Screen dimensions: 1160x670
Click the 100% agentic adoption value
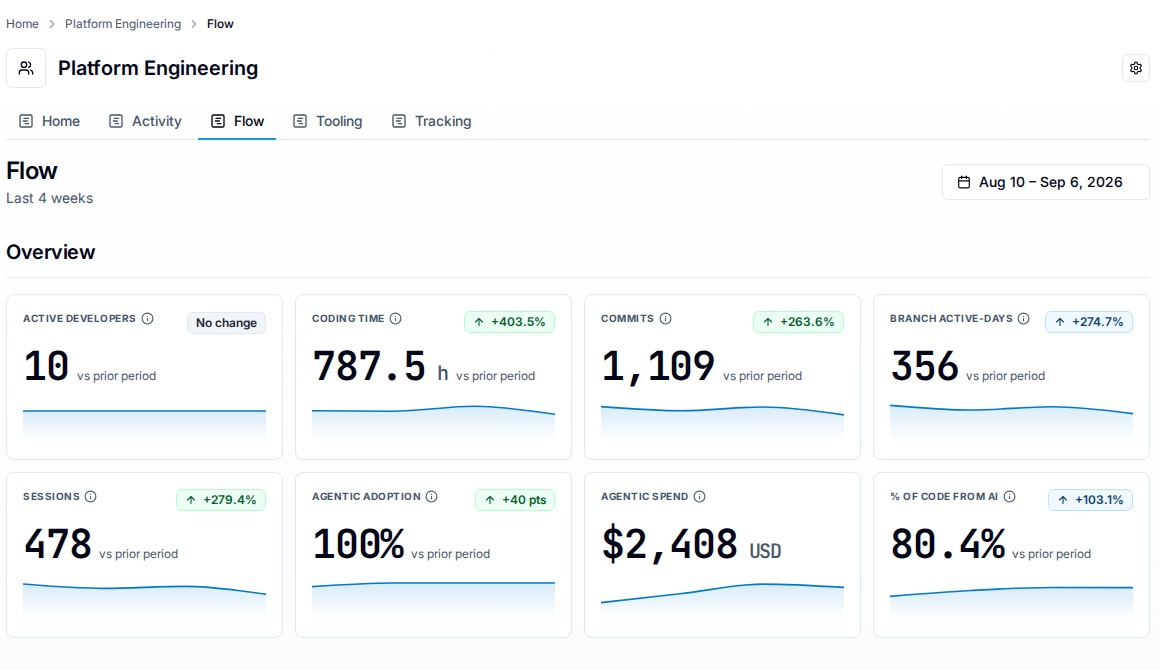(358, 544)
